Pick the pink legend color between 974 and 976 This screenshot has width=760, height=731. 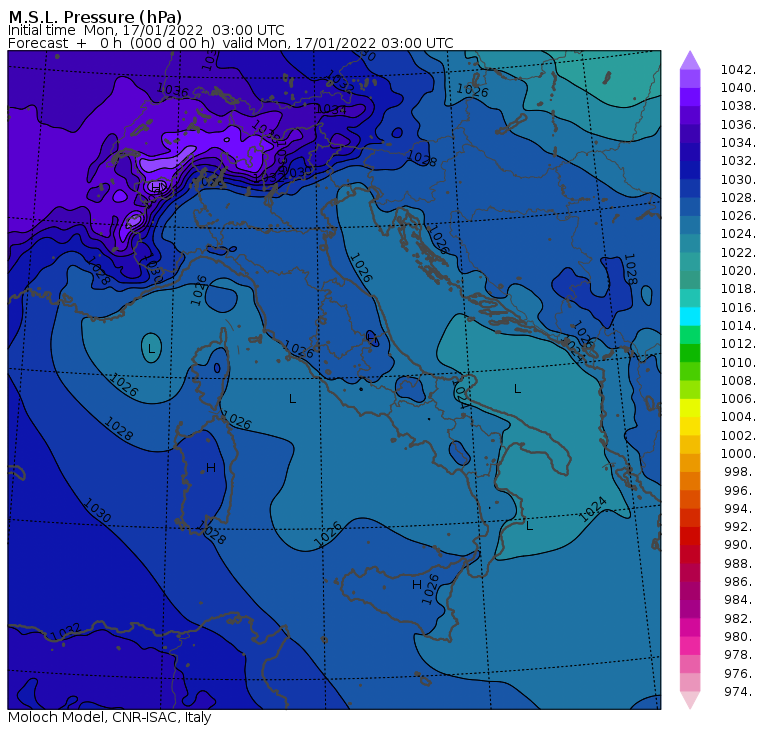[690, 682]
